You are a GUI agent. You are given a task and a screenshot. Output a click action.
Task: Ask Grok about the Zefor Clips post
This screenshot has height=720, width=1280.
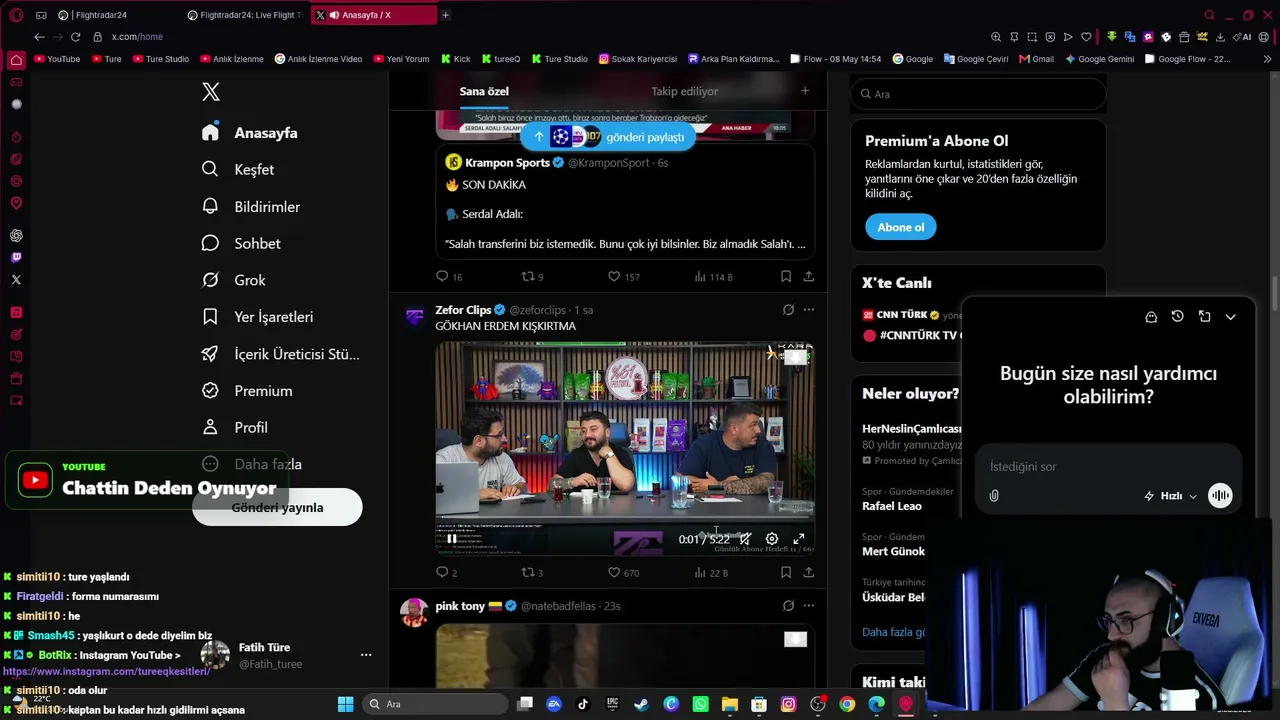click(x=788, y=310)
